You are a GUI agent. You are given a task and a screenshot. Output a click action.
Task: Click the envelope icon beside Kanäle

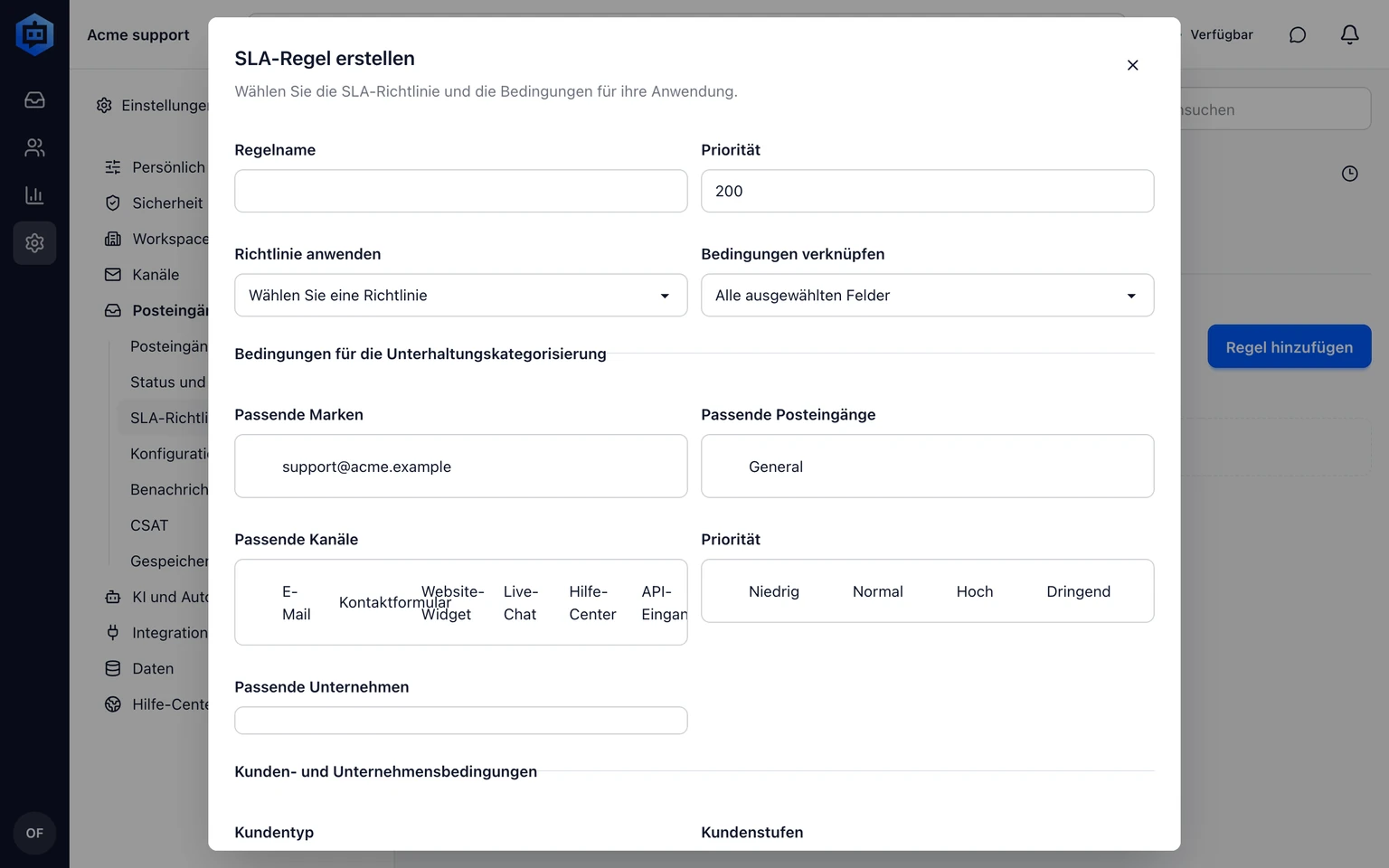click(x=113, y=275)
